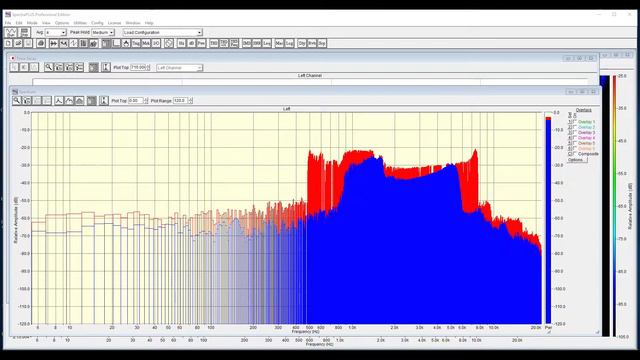Click the Dly toolbar icon

tap(302, 43)
